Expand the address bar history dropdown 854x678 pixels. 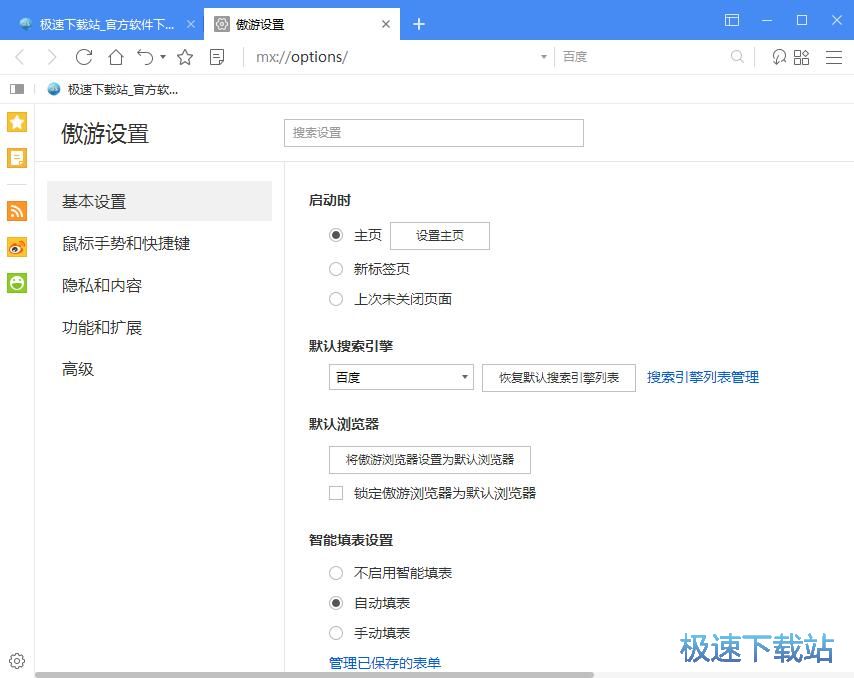click(543, 57)
